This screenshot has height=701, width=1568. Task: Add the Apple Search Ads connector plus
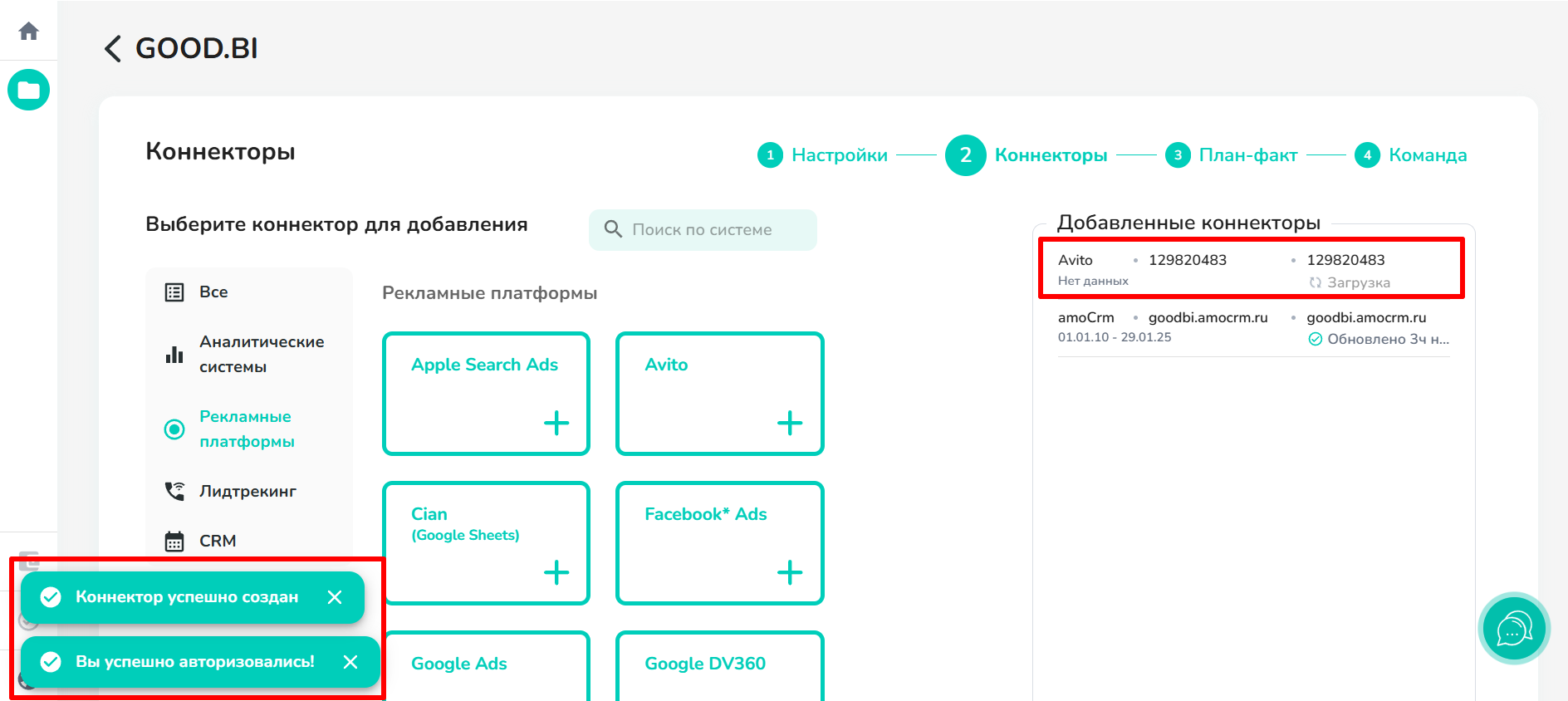(x=556, y=423)
